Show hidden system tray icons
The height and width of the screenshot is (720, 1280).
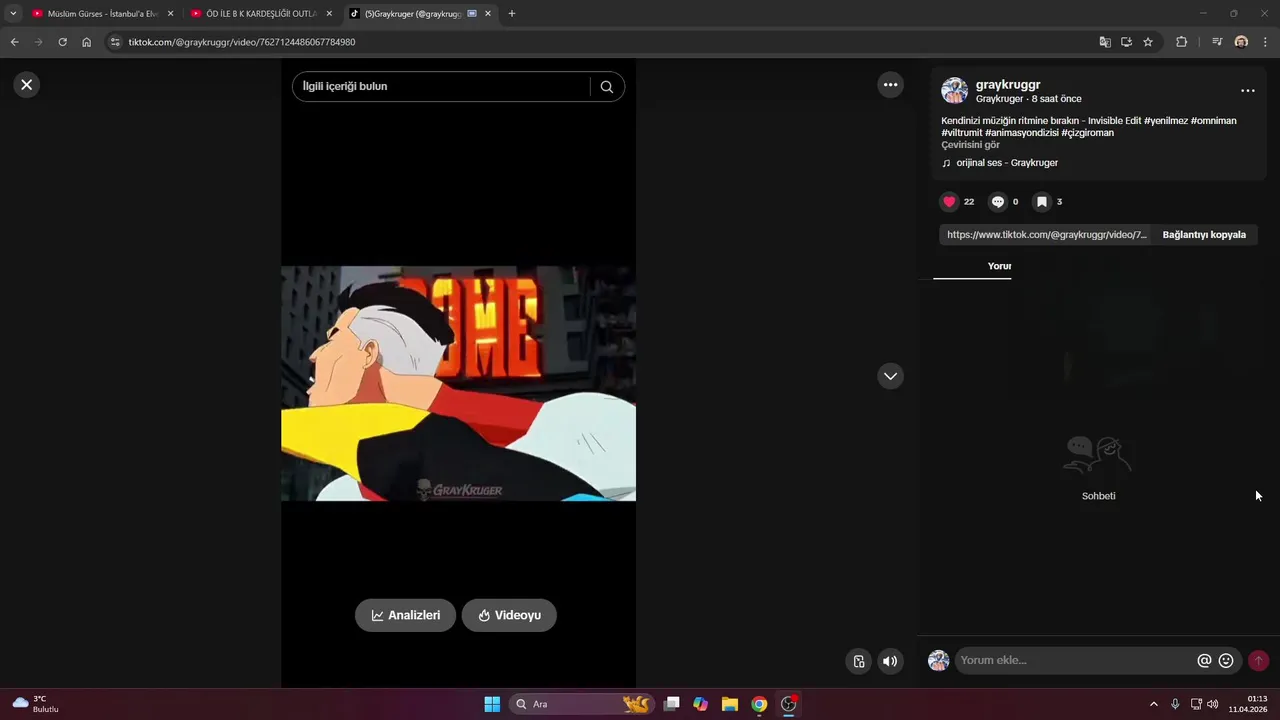[x=1153, y=704]
